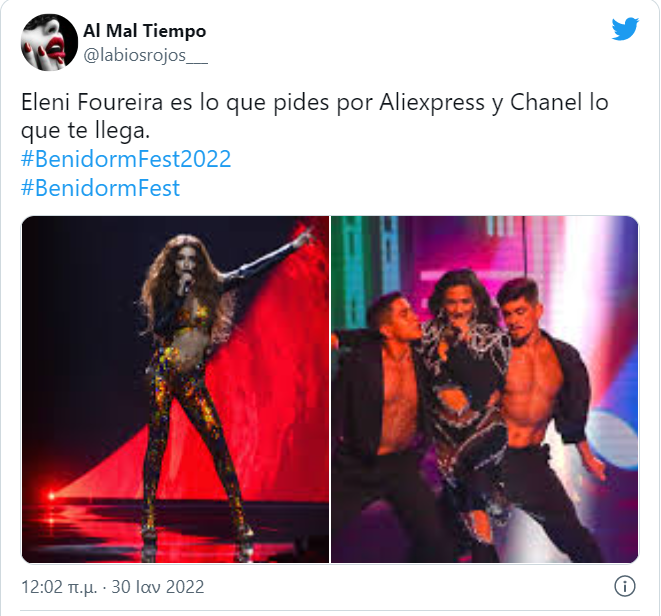The image size is (661, 616).
Task: Follow the #BenidormFest2022 hashtag
Action: (126, 159)
